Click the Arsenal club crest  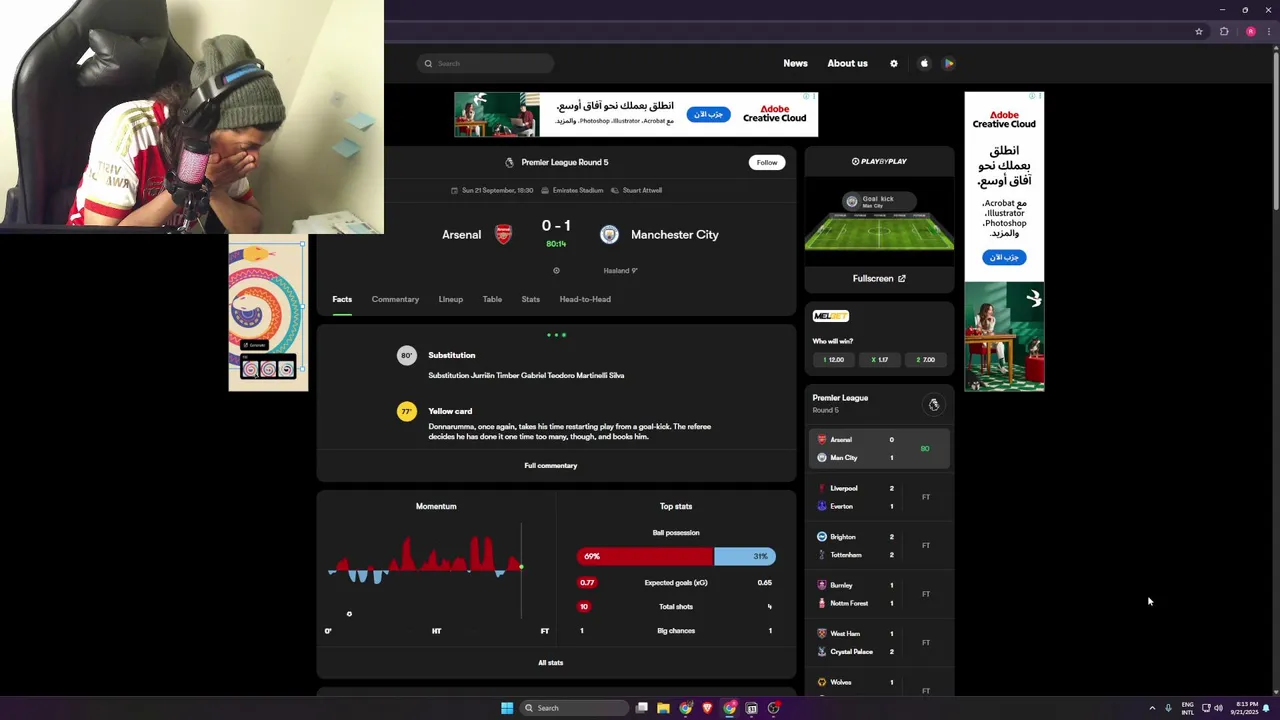[x=504, y=234]
